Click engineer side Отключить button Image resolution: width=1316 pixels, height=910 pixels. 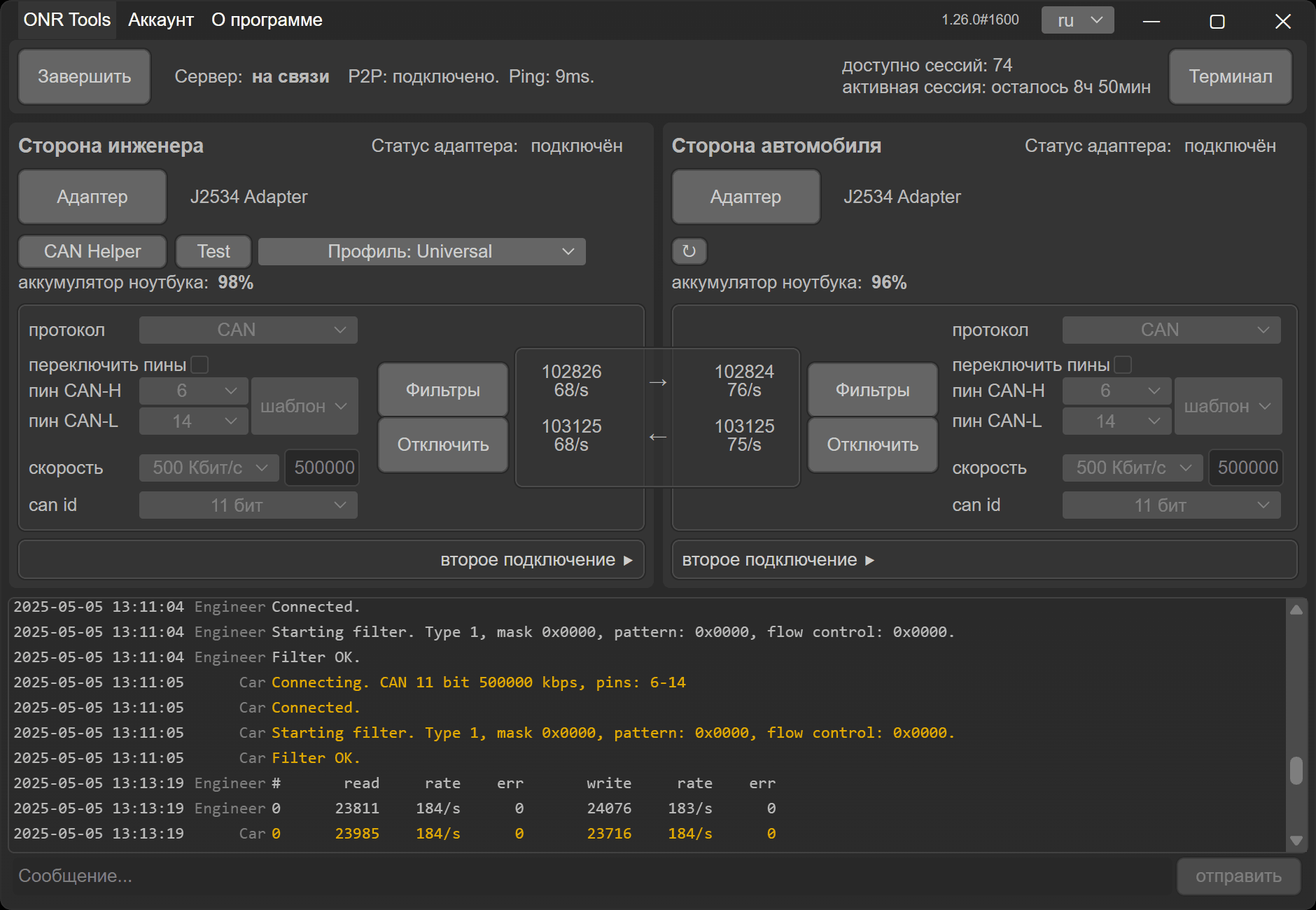[443, 444]
